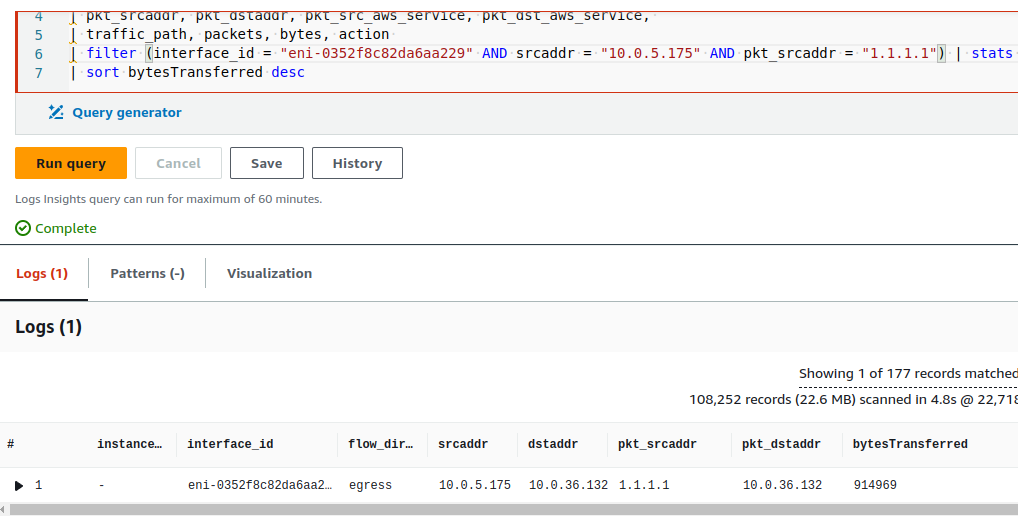
Task: Click the green Complete status check icon
Action: coord(23,228)
